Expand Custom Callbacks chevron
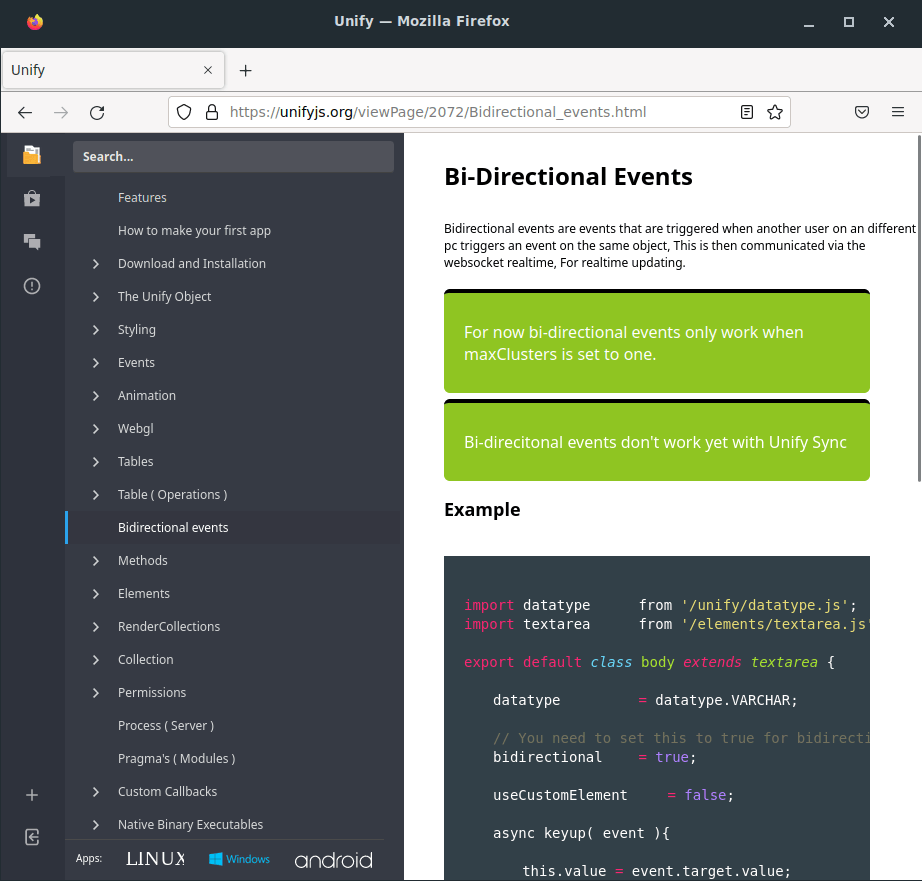The image size is (922, 881). [96, 792]
